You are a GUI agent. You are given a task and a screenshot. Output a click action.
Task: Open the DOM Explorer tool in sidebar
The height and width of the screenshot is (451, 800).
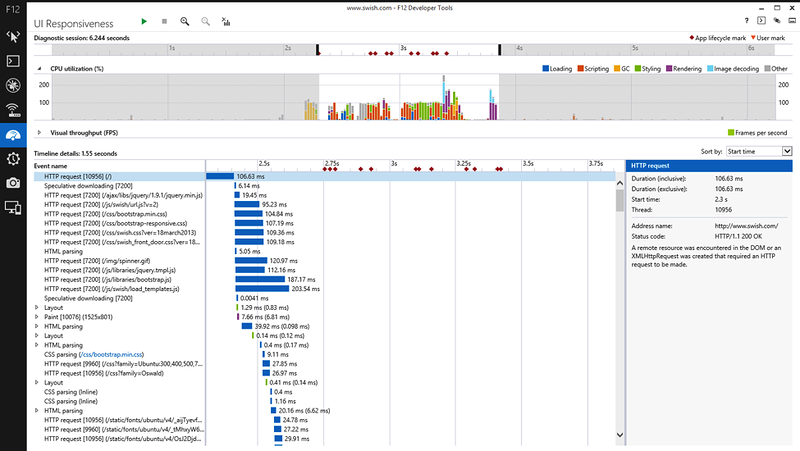[x=13, y=36]
